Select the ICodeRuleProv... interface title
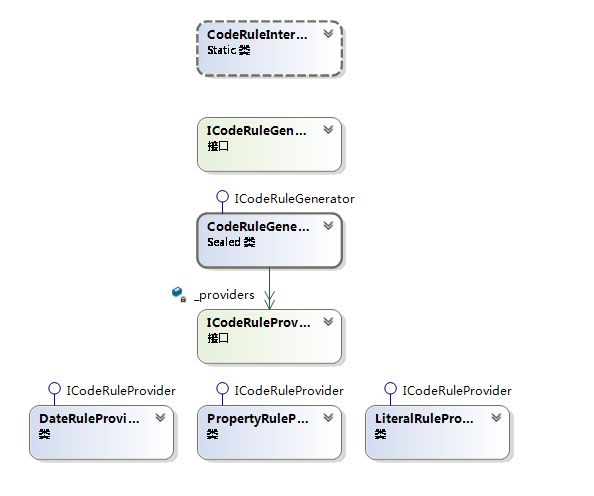Image resolution: width=594 pixels, height=496 pixels. (x=258, y=322)
